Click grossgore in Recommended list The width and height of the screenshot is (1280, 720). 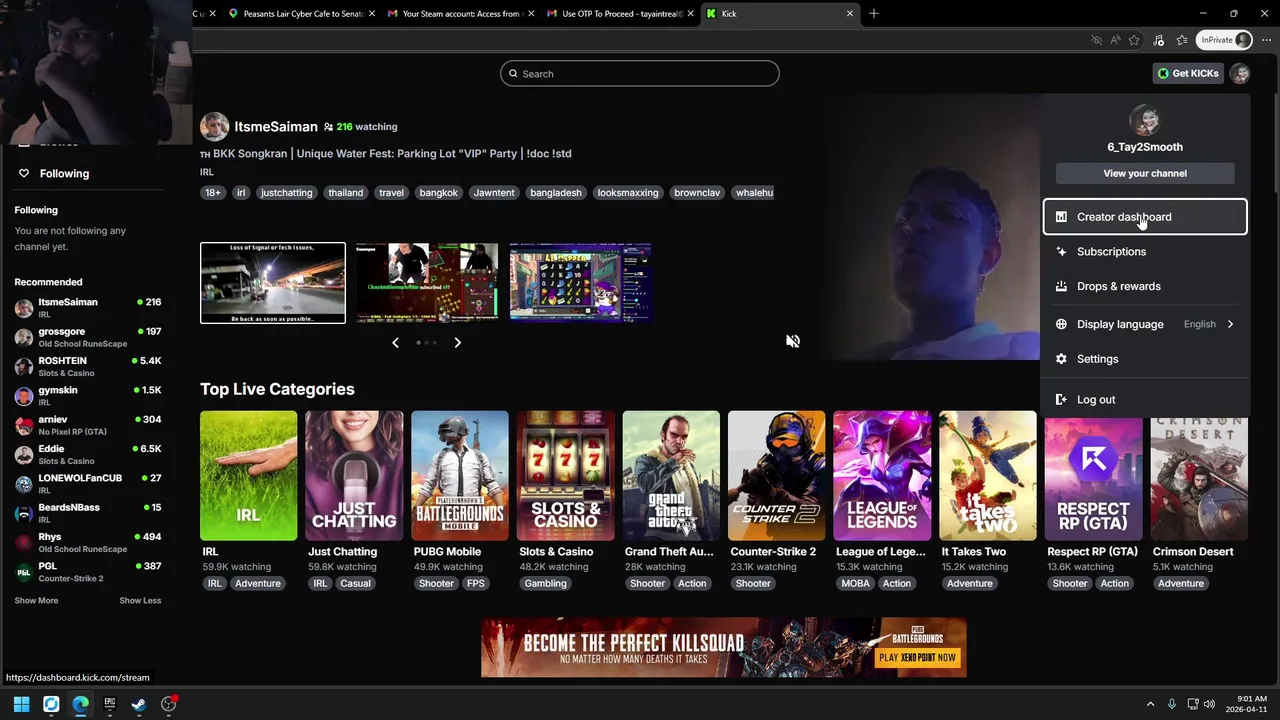87,337
